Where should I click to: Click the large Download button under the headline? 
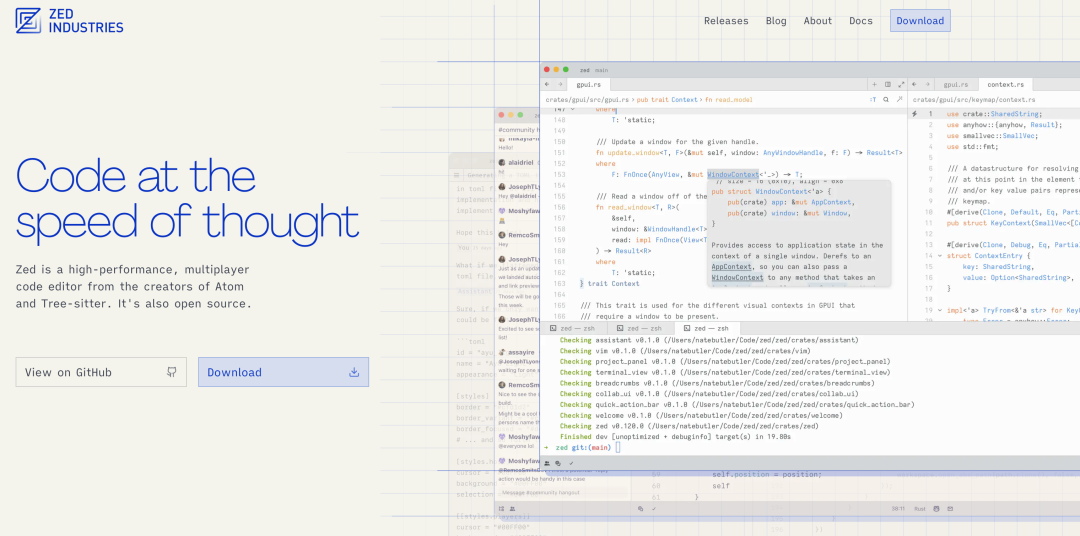tap(283, 372)
